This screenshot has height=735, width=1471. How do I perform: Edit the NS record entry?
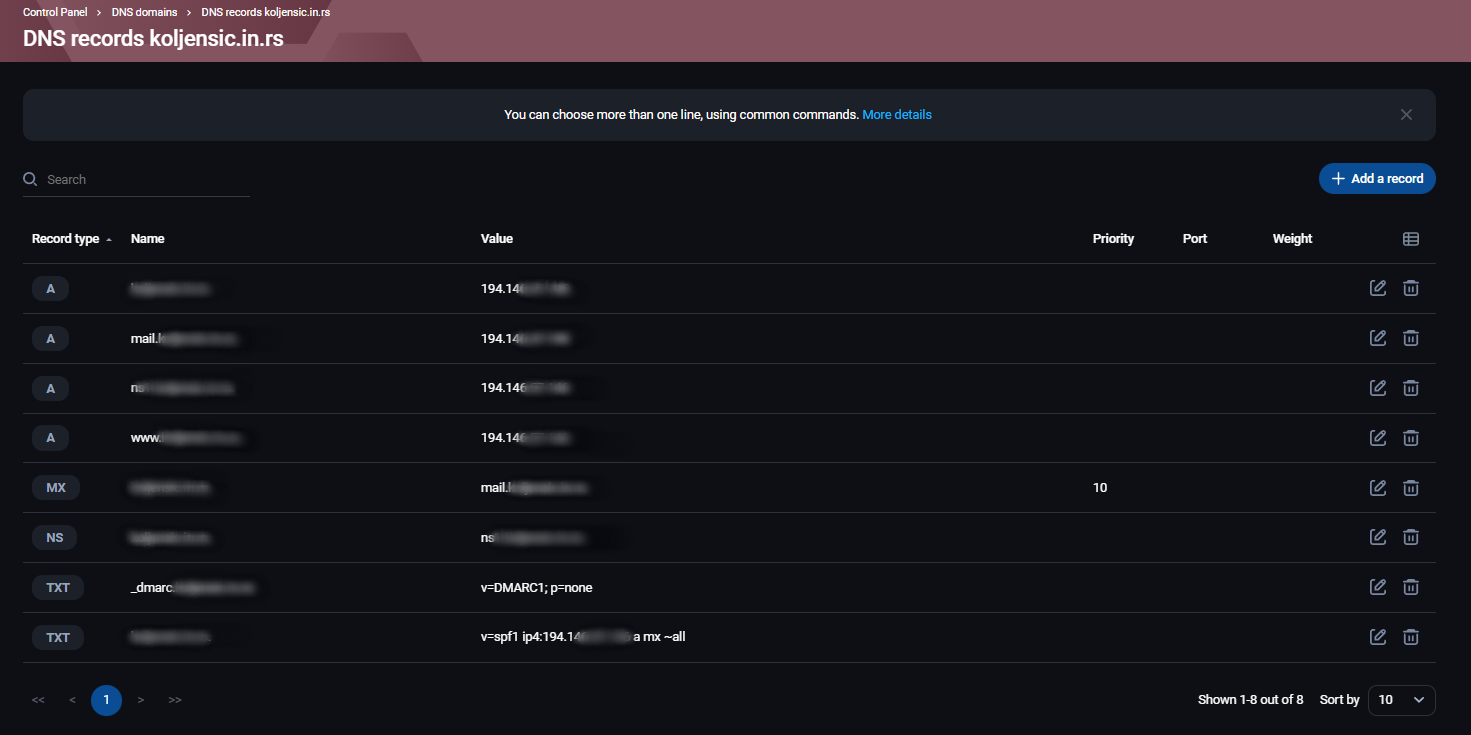click(x=1377, y=537)
